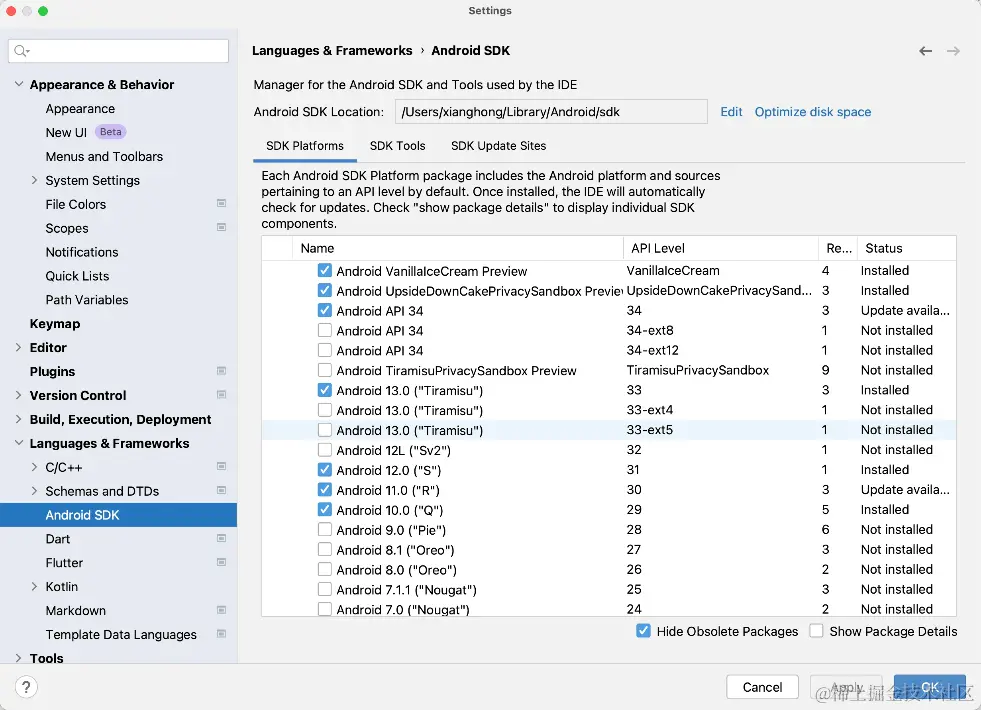The width and height of the screenshot is (981, 710).
Task: Check Android 13.0 Tiramisu 33-ext5 row
Action: (x=325, y=430)
